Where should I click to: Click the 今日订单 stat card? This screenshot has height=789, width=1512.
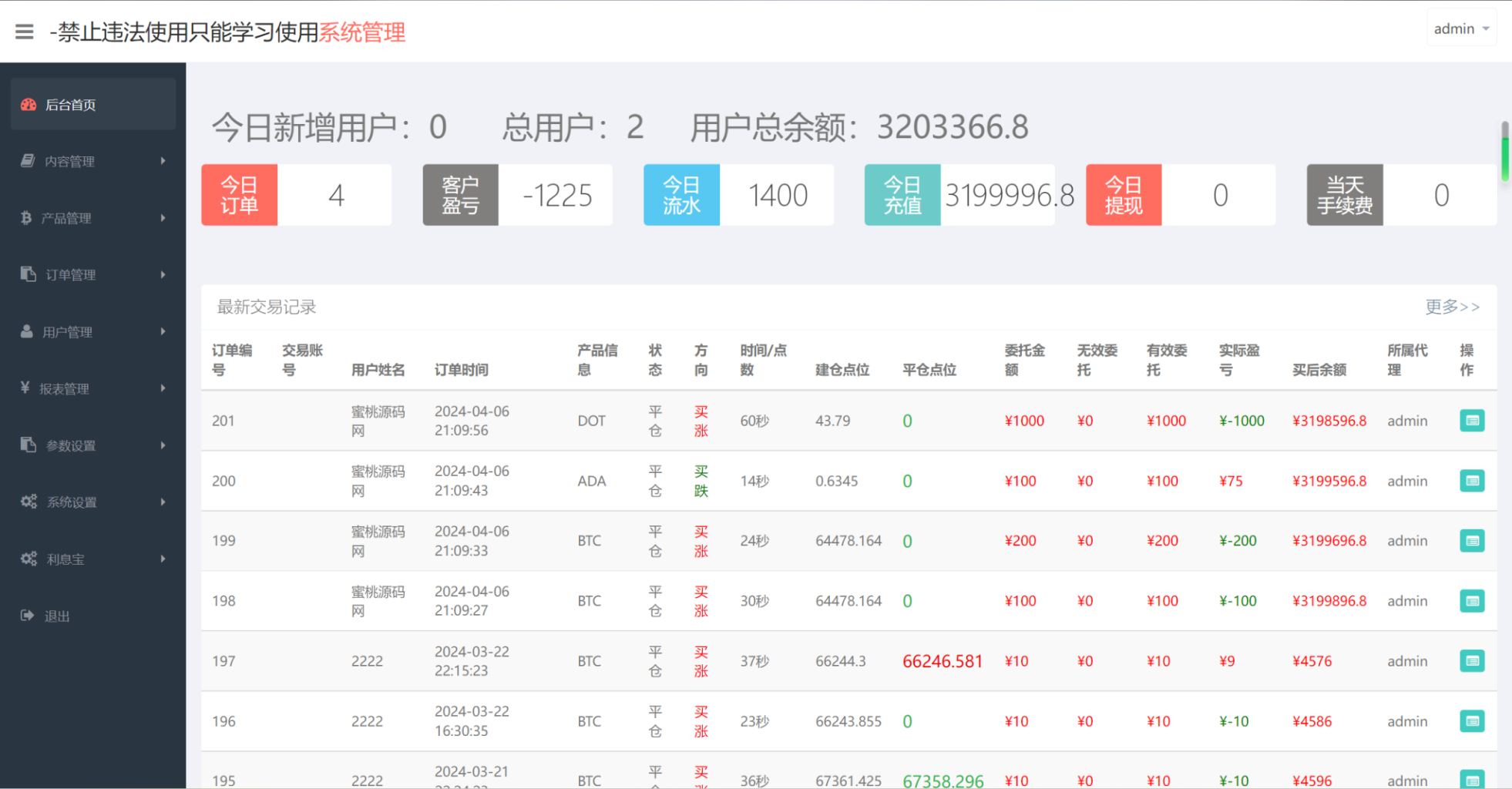296,195
